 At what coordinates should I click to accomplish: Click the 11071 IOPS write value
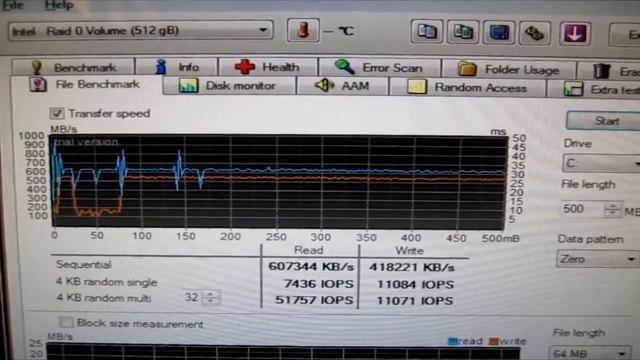coord(415,301)
